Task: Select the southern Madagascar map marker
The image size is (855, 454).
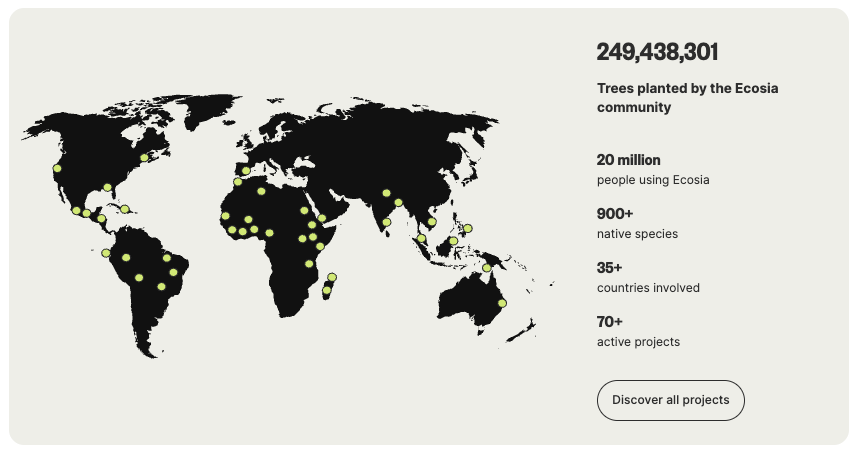Action: (327, 290)
